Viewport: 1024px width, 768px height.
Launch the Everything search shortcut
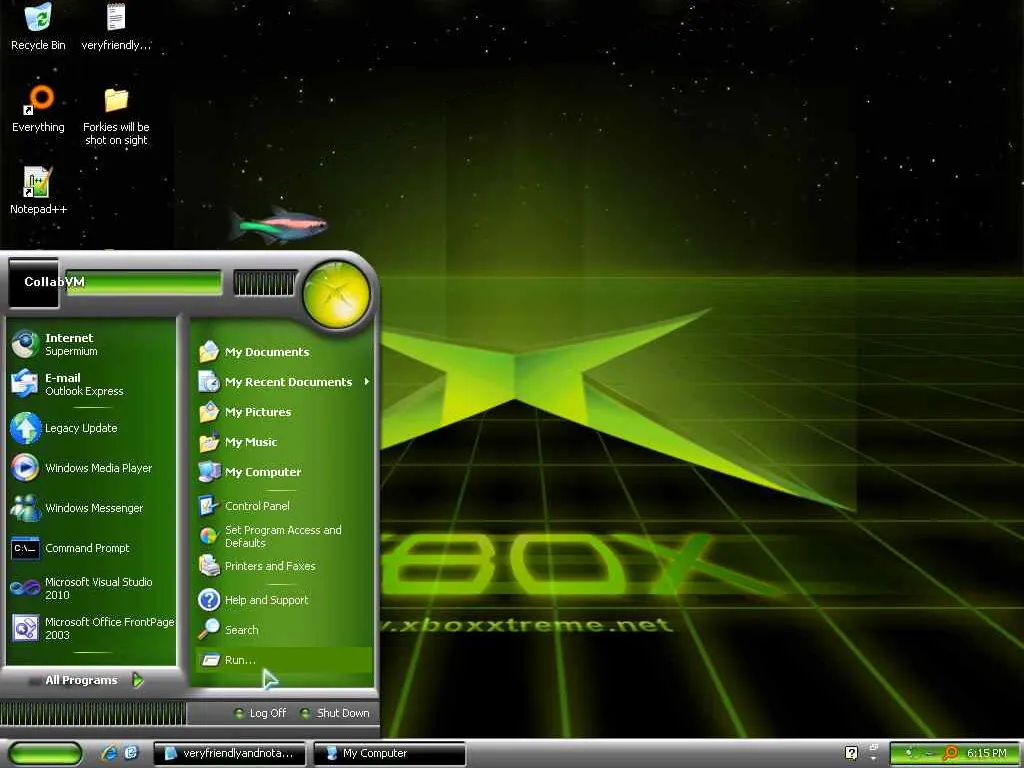(39, 108)
